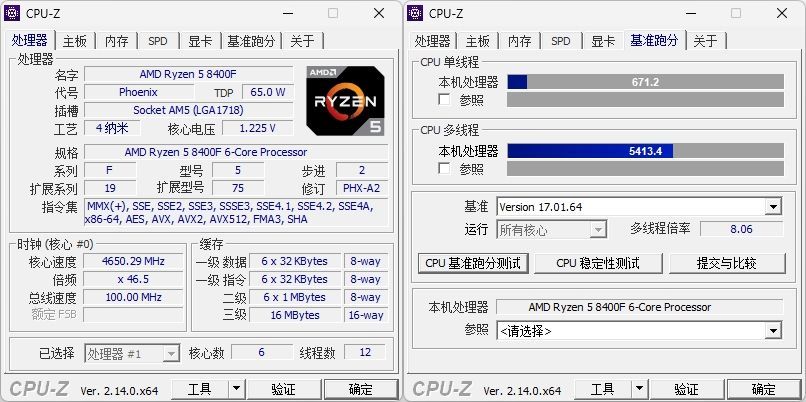The image size is (806, 402).
Task: Open the SPD tab in left CPU-Z window
Action: pyautogui.click(x=158, y=41)
